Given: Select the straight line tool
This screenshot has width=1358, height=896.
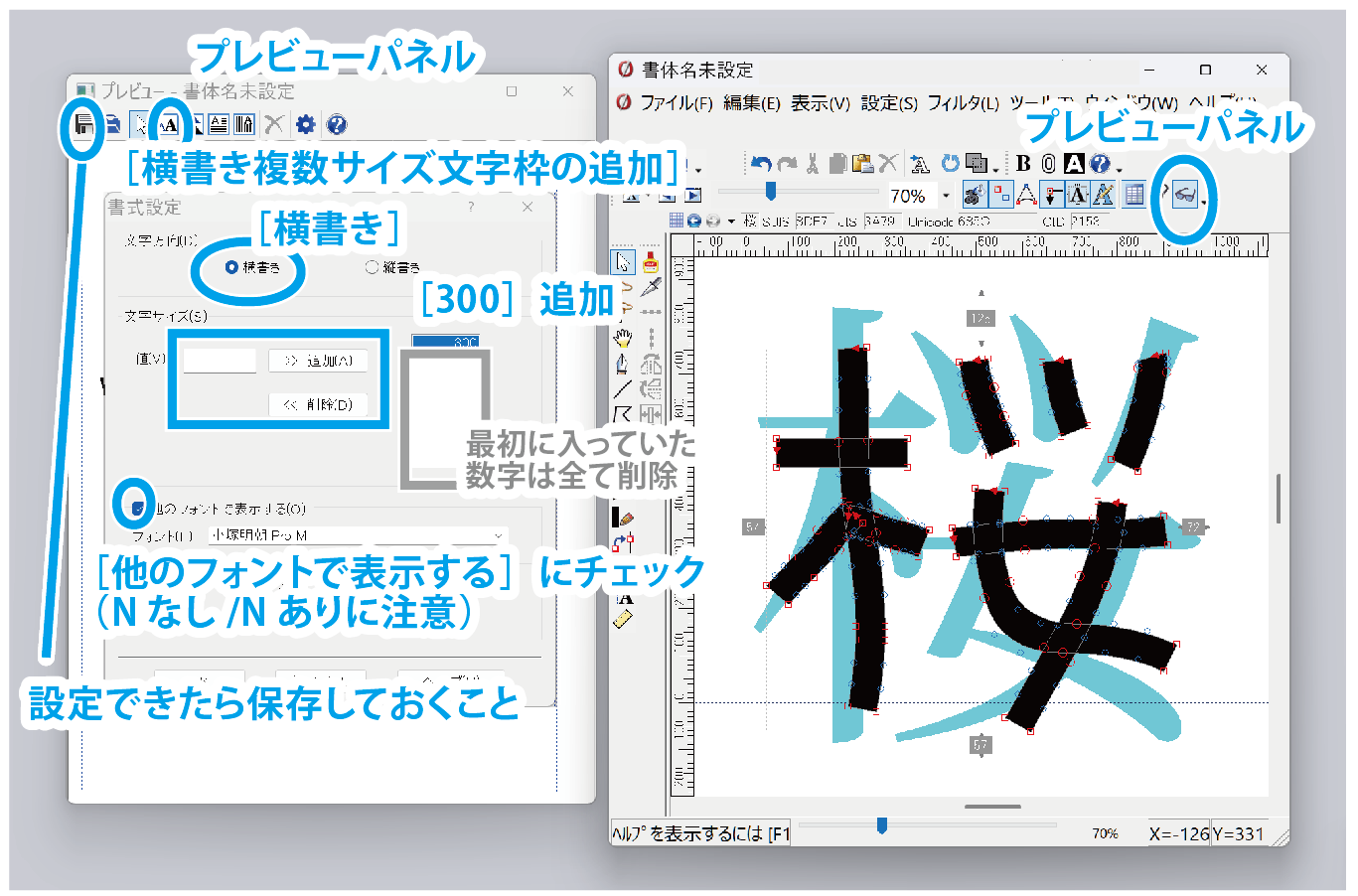Looking at the screenshot, I should [x=623, y=388].
